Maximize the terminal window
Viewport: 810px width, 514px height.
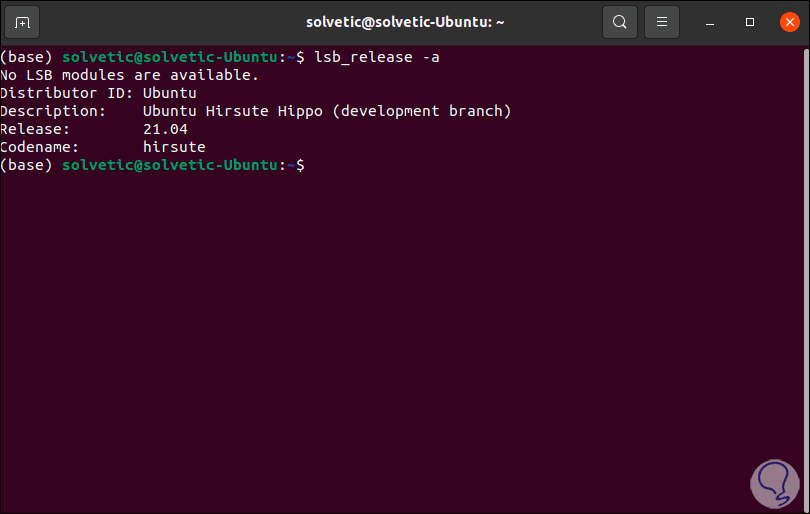pos(750,22)
